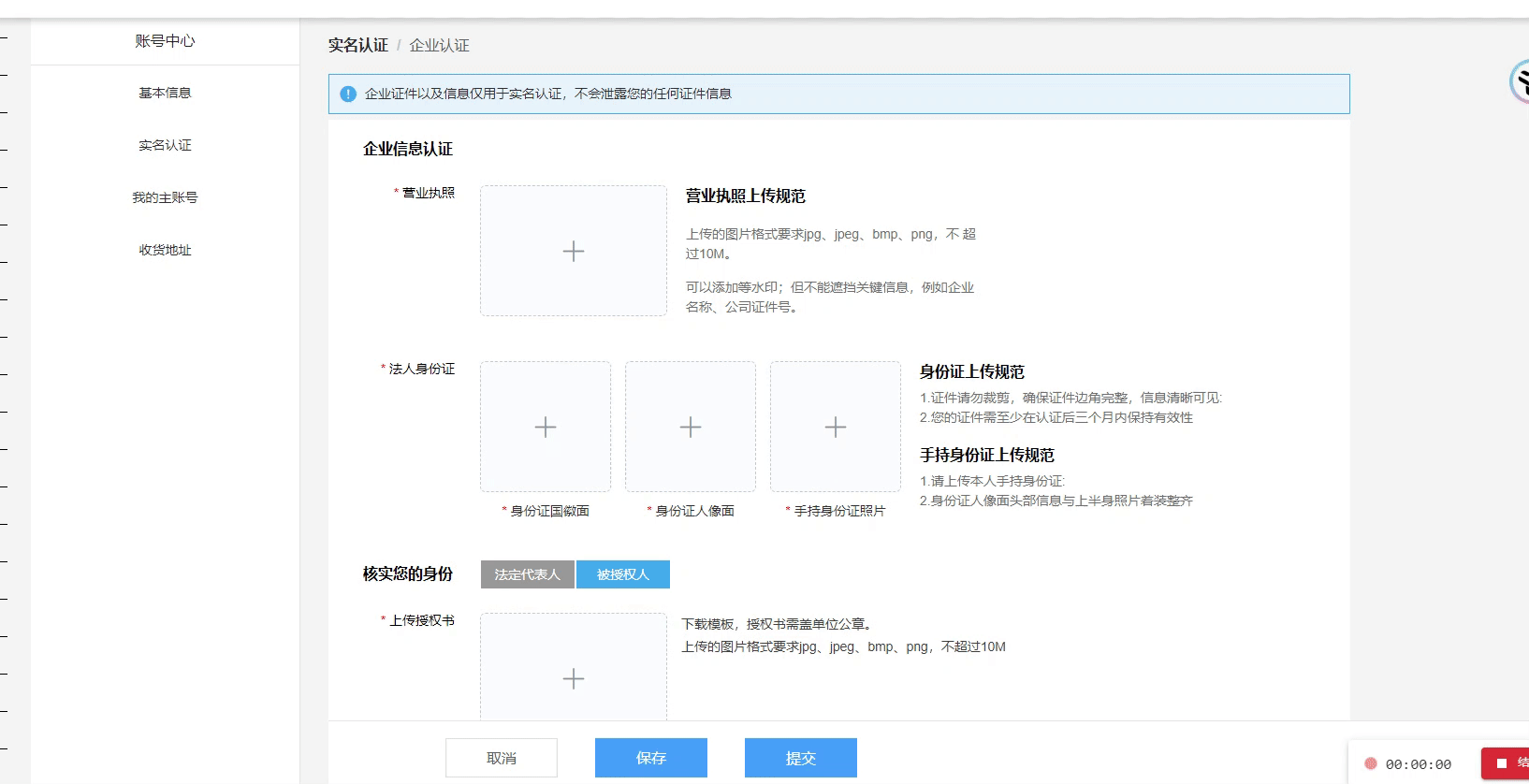This screenshot has height=784, width=1529.
Task: Click the red stop recording button
Action: click(1505, 763)
